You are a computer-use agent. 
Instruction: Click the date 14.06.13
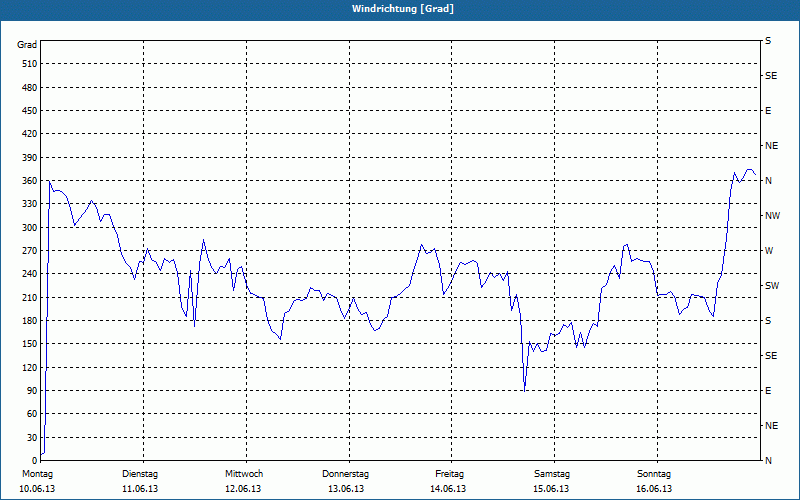pyautogui.click(x=448, y=489)
